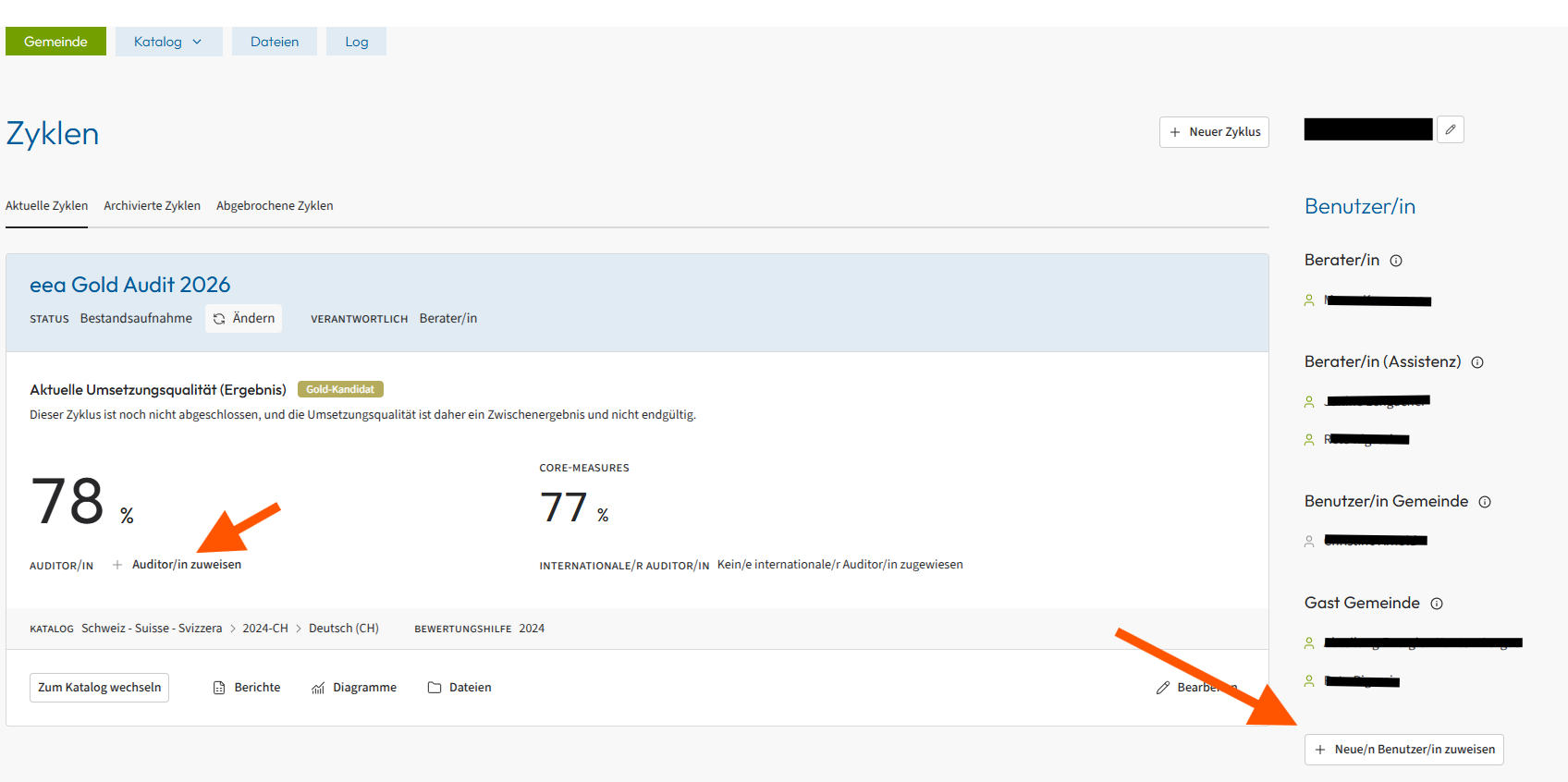The height and width of the screenshot is (782, 1568).
Task: Change status with the Ändern button
Action: [x=244, y=318]
